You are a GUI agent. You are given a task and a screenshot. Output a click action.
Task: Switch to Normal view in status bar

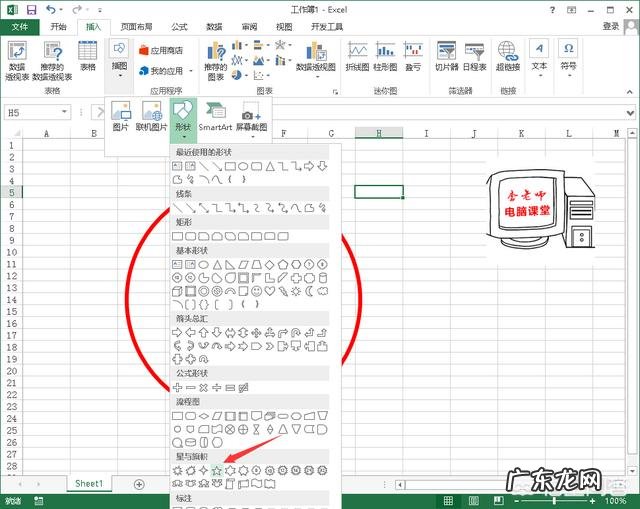coord(449,500)
